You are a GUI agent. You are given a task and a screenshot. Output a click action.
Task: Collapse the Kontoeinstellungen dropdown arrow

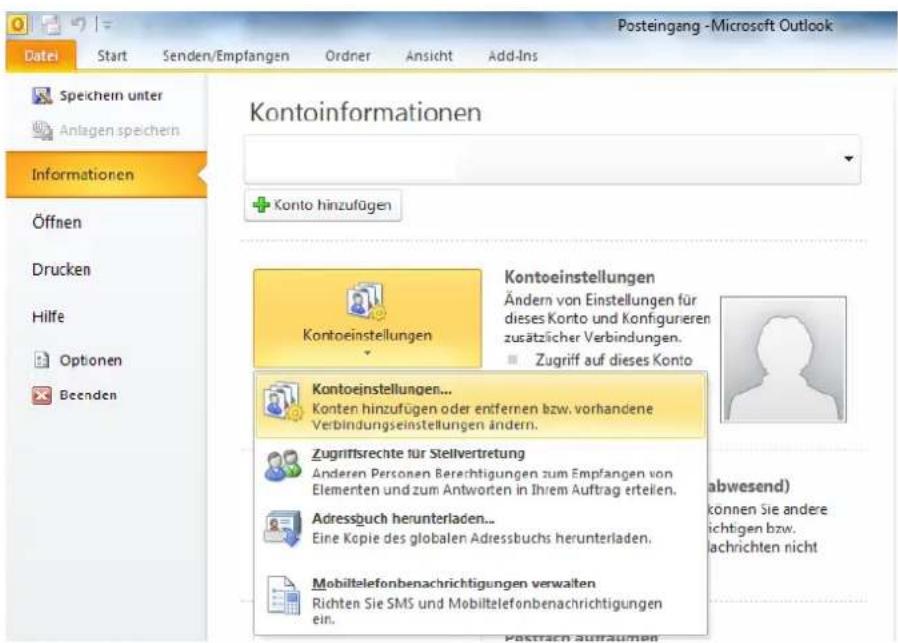(x=367, y=353)
